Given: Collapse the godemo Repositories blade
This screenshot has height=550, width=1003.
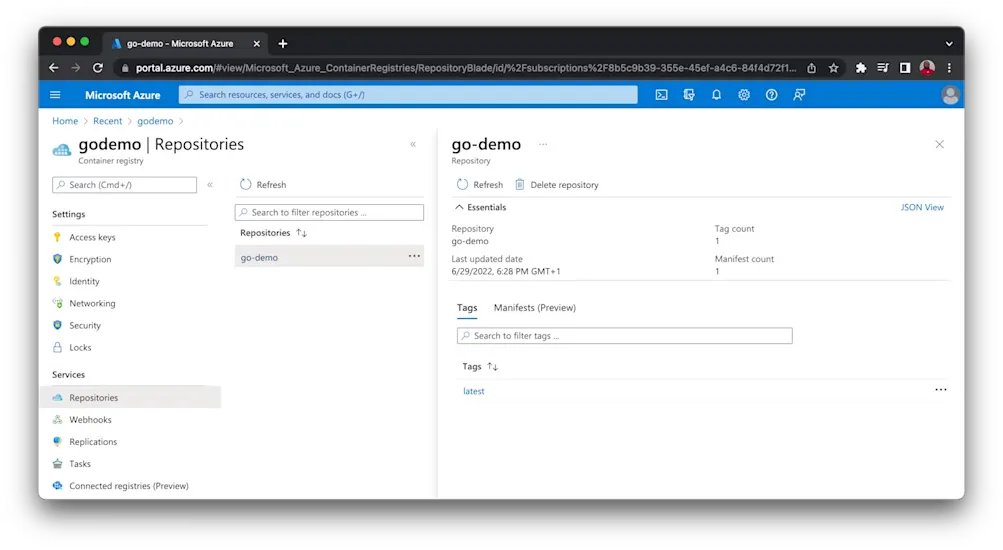Looking at the screenshot, I should [x=413, y=145].
